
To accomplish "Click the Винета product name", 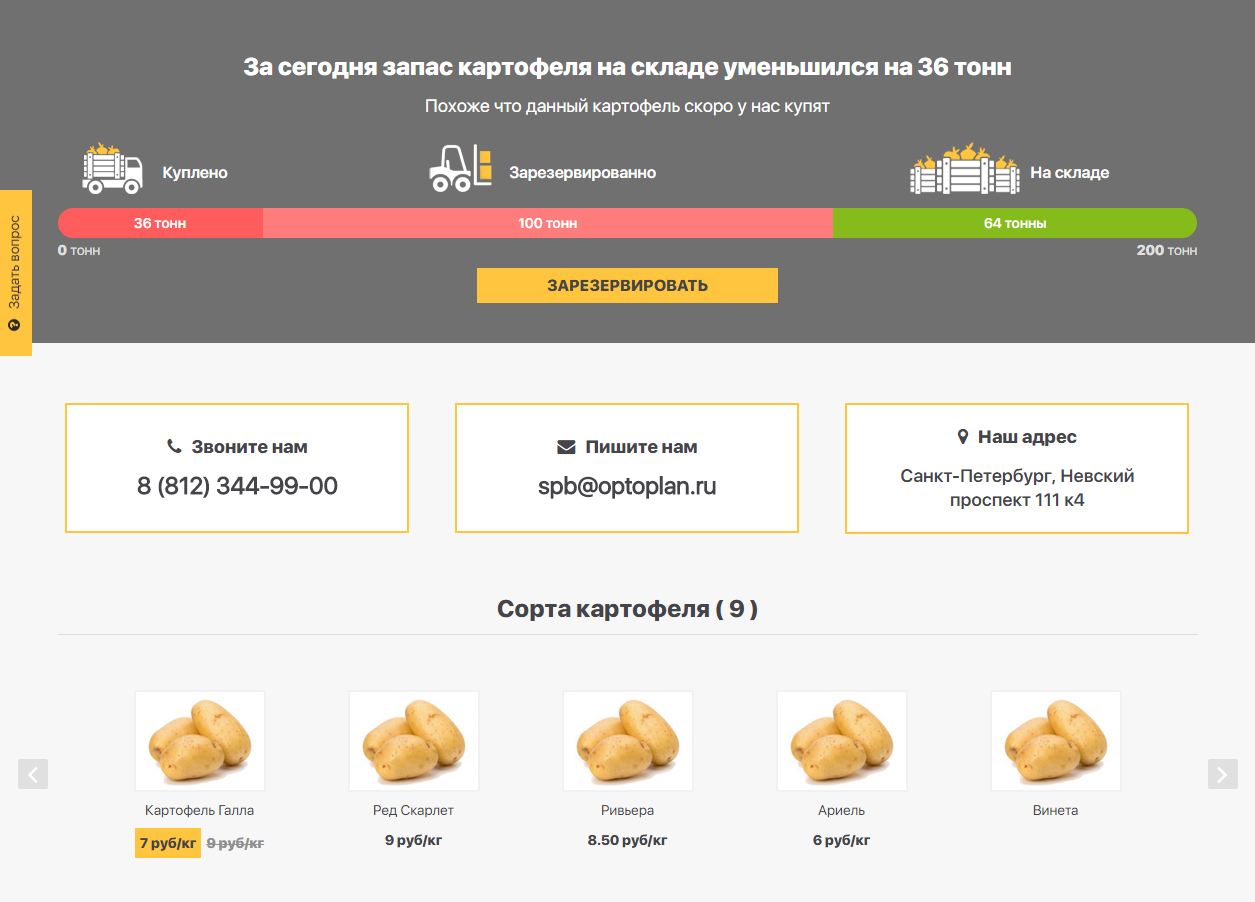I will [x=1056, y=810].
